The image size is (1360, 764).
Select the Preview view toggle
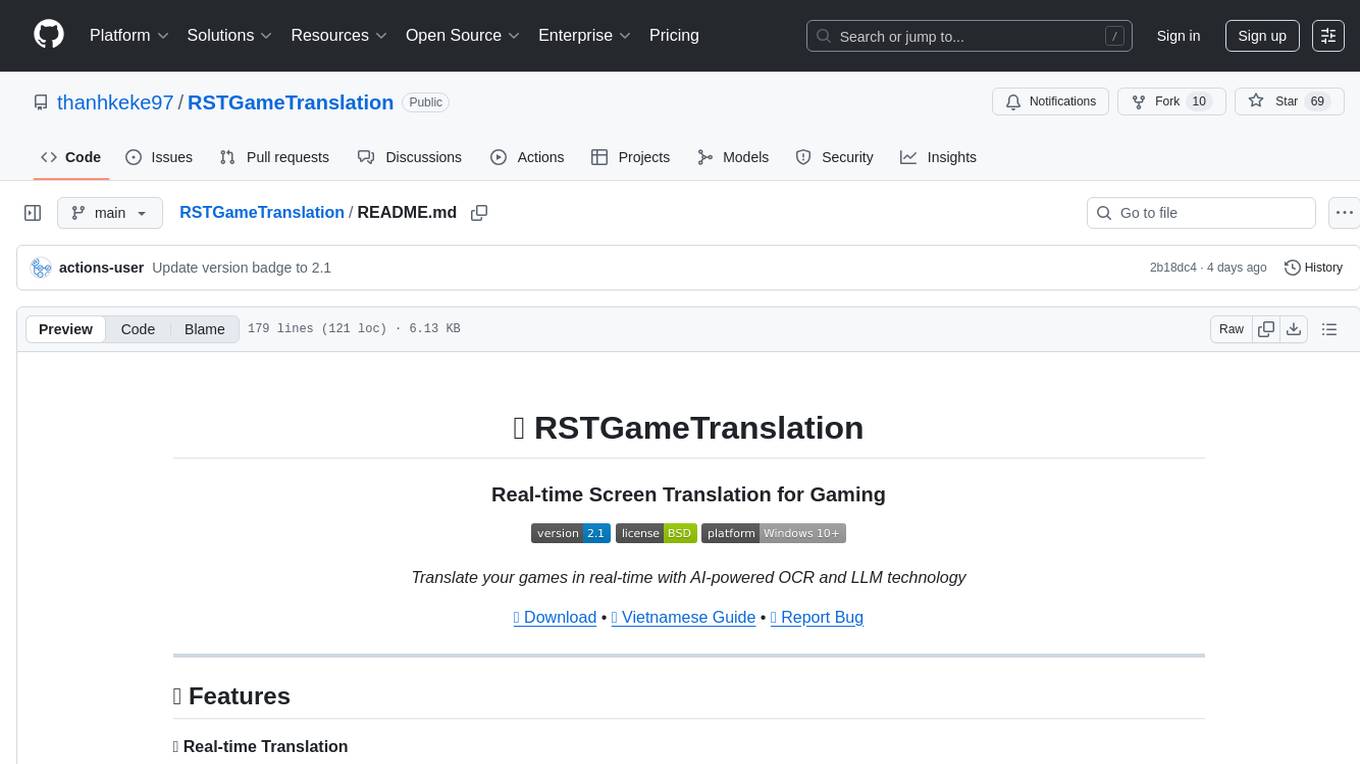(x=66, y=329)
